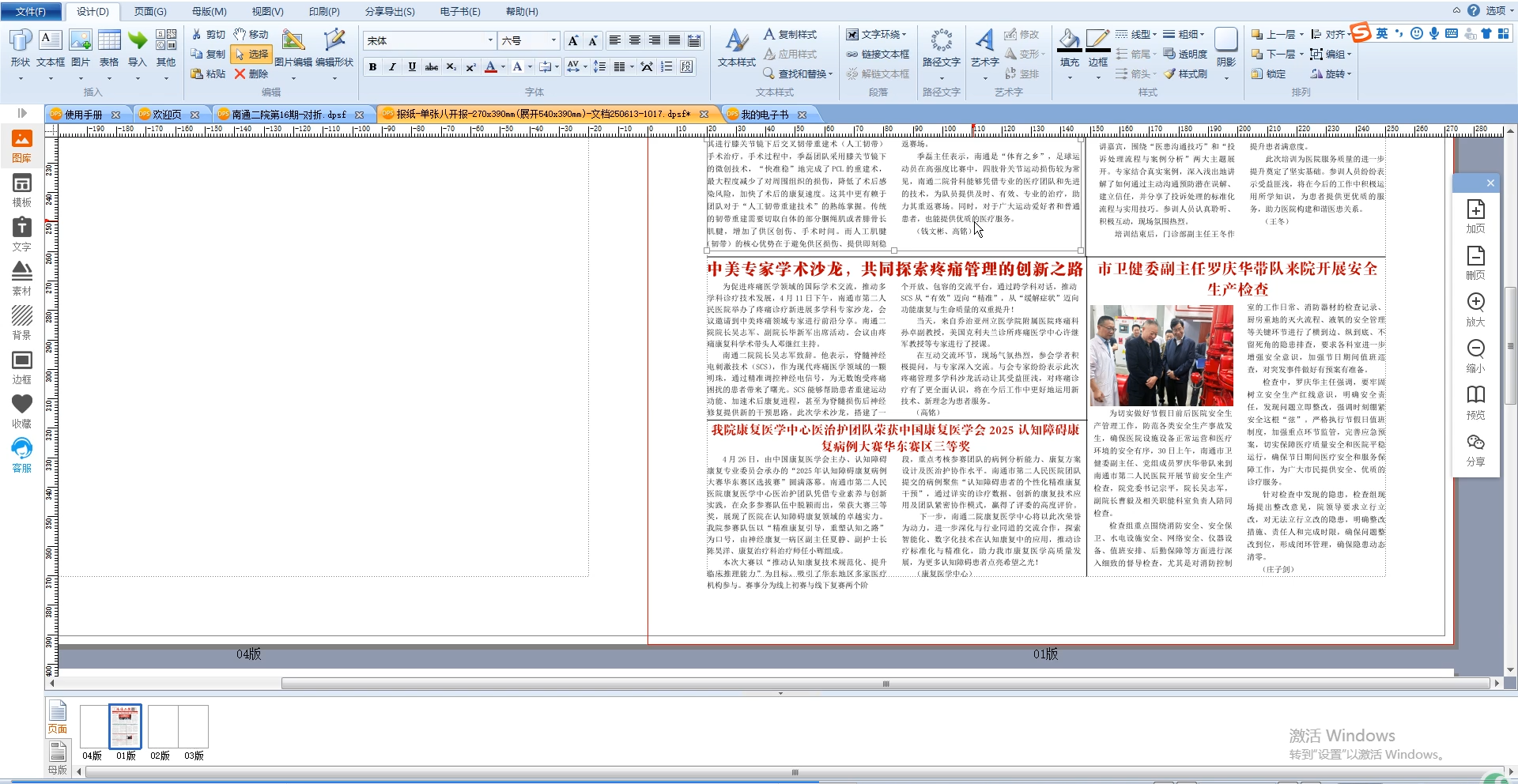Screen dimensions: 1518x784
Task: Click 放大 zoom in button
Action: coord(1475,309)
